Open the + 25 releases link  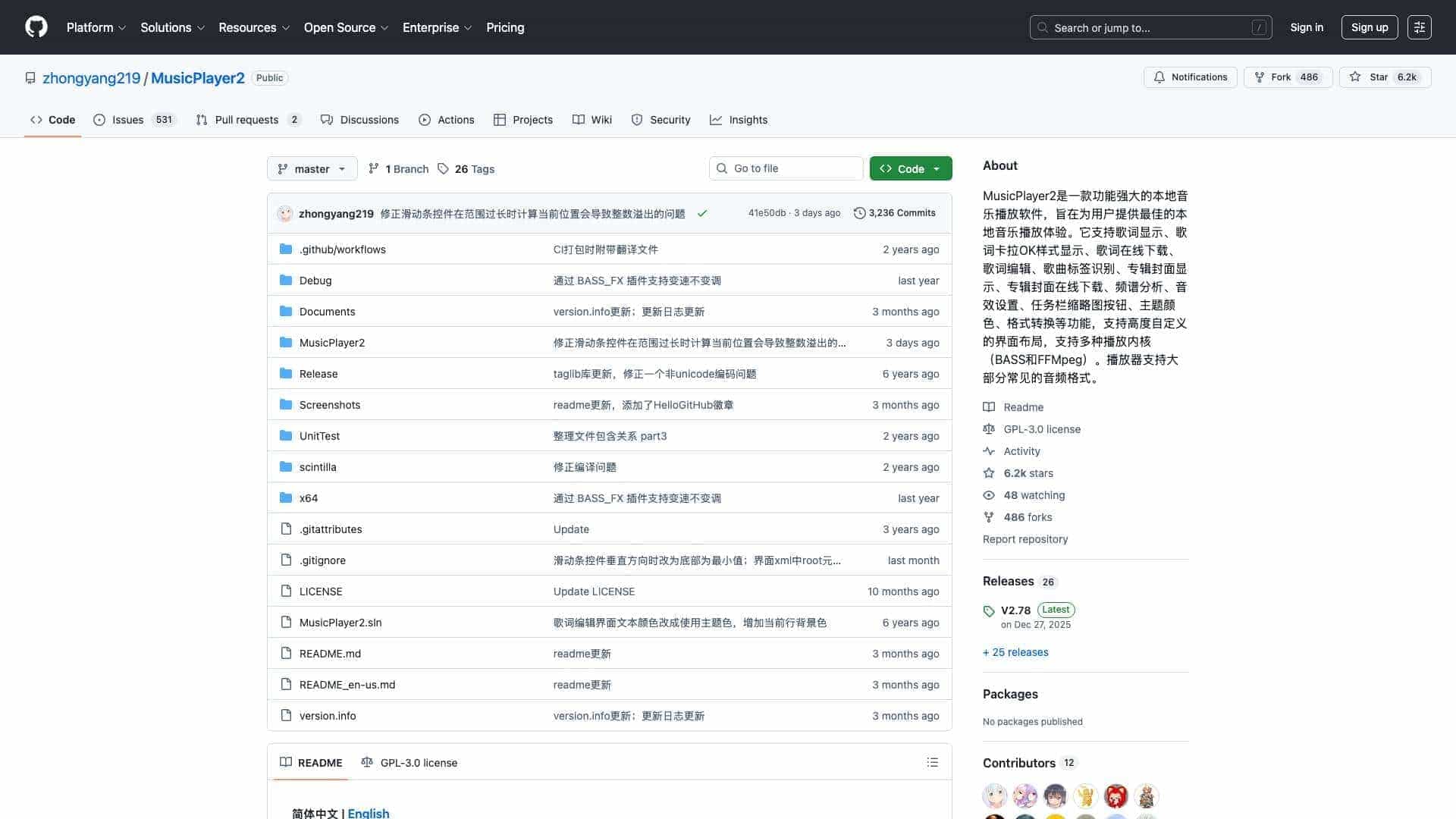[1015, 652]
